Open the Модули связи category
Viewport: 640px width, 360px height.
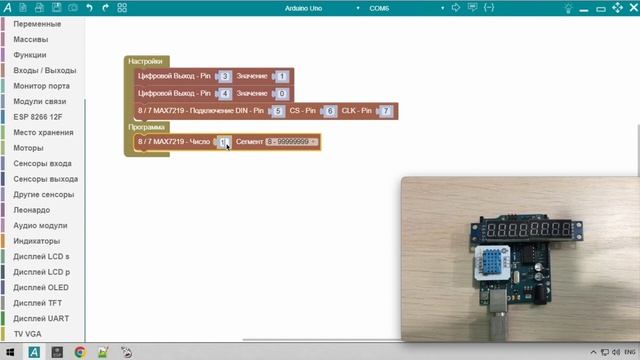pos(40,102)
